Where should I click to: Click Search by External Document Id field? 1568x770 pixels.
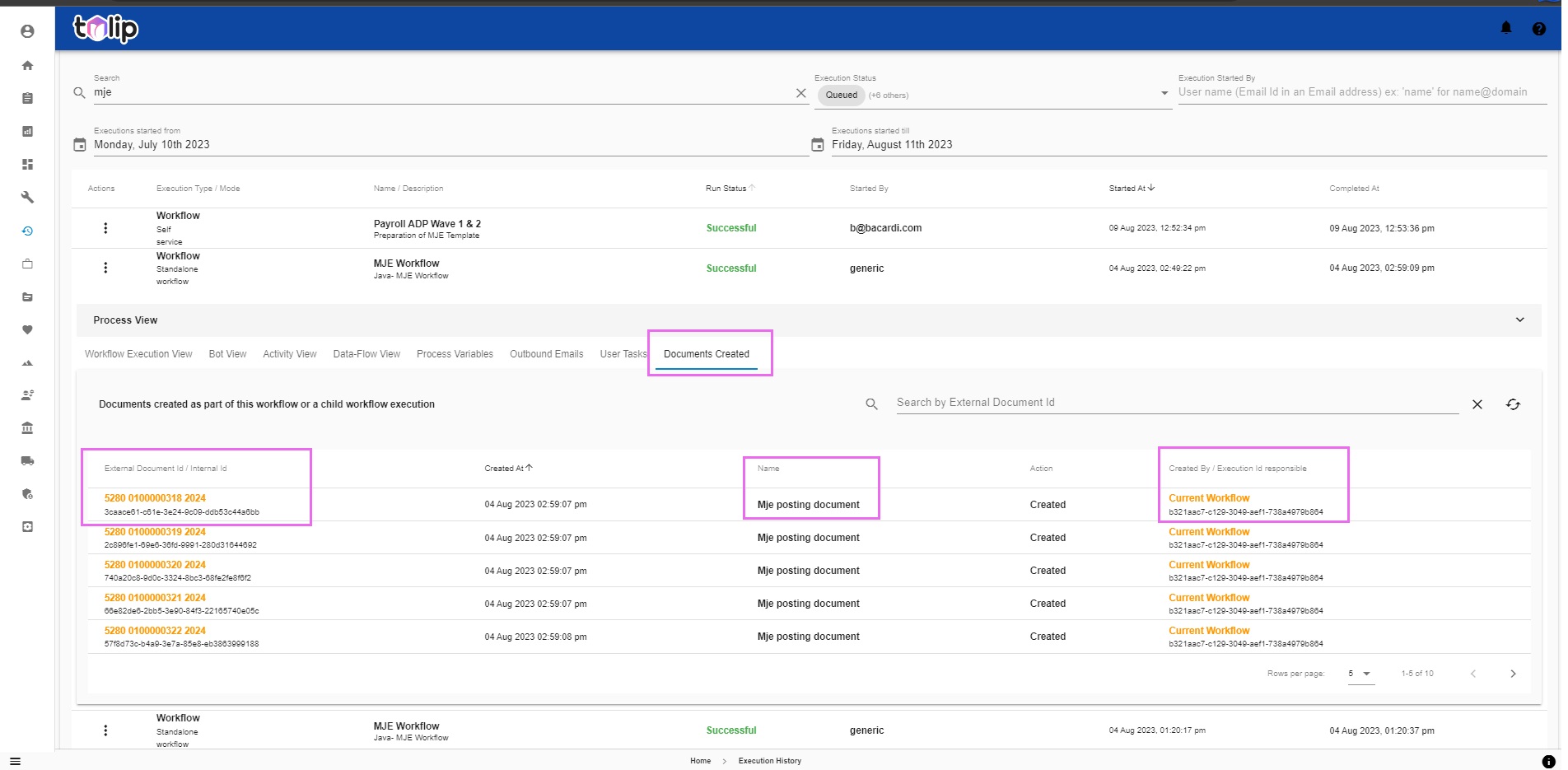pyautogui.click(x=1177, y=403)
